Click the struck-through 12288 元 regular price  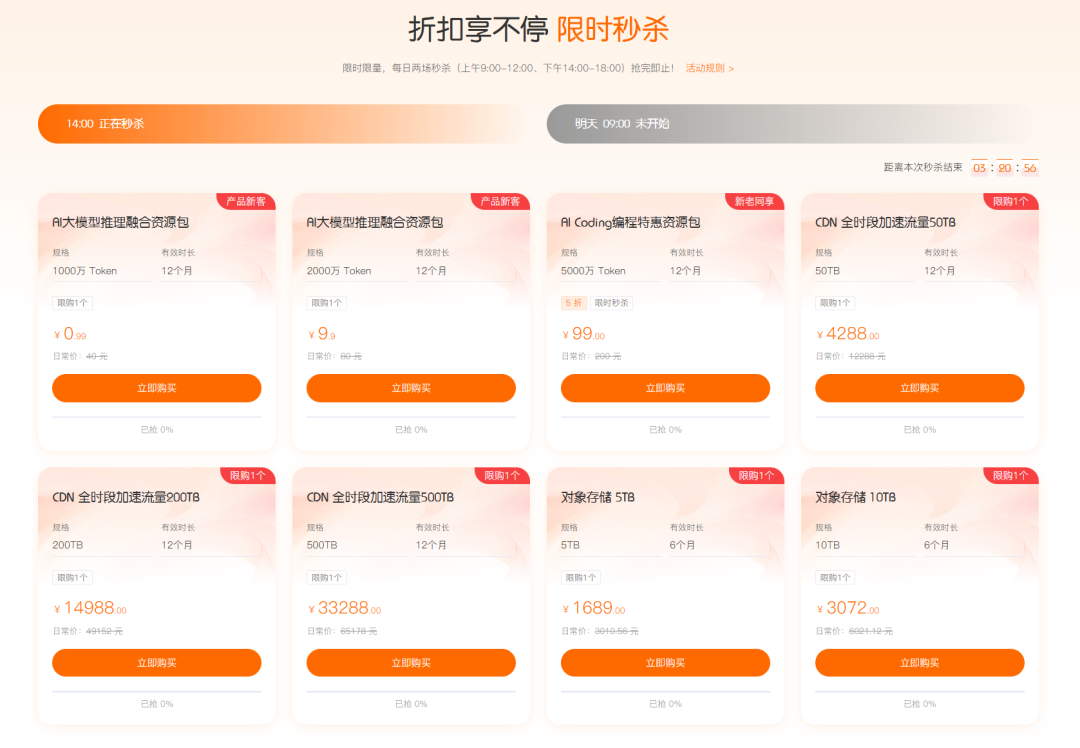coord(867,357)
